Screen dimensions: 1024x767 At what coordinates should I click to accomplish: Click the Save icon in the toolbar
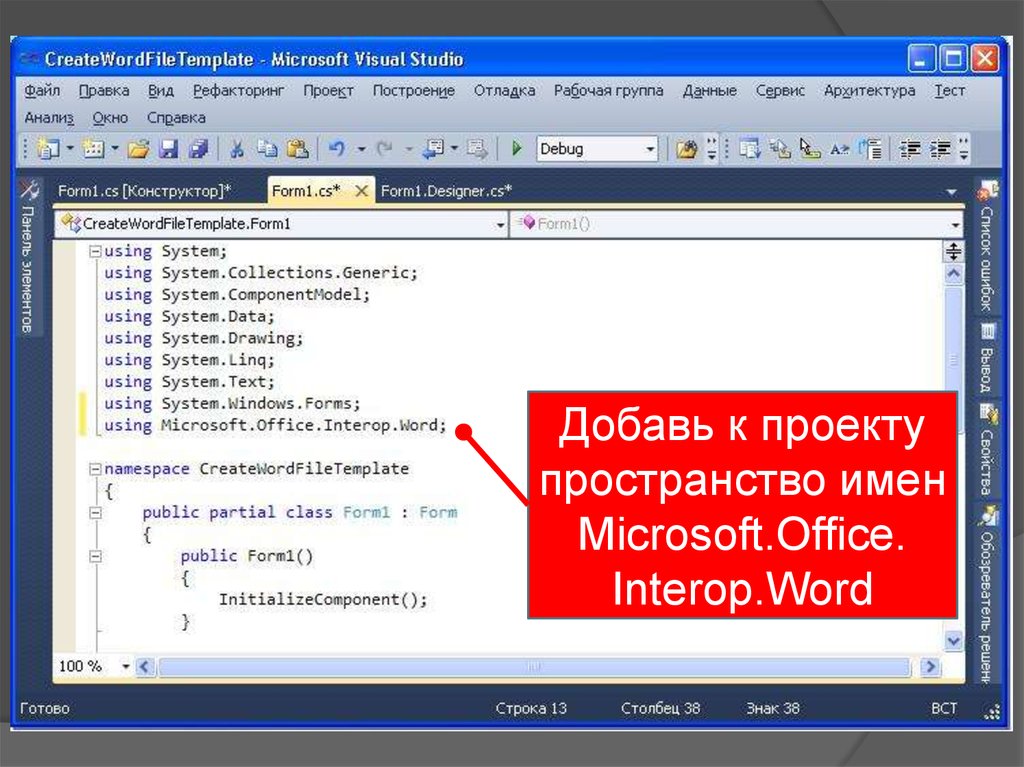pos(168,149)
